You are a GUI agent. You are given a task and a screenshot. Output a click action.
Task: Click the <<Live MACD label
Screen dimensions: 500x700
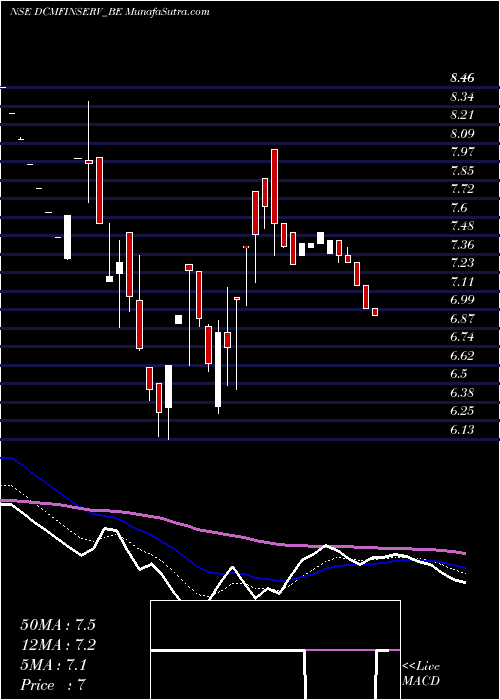(421, 674)
